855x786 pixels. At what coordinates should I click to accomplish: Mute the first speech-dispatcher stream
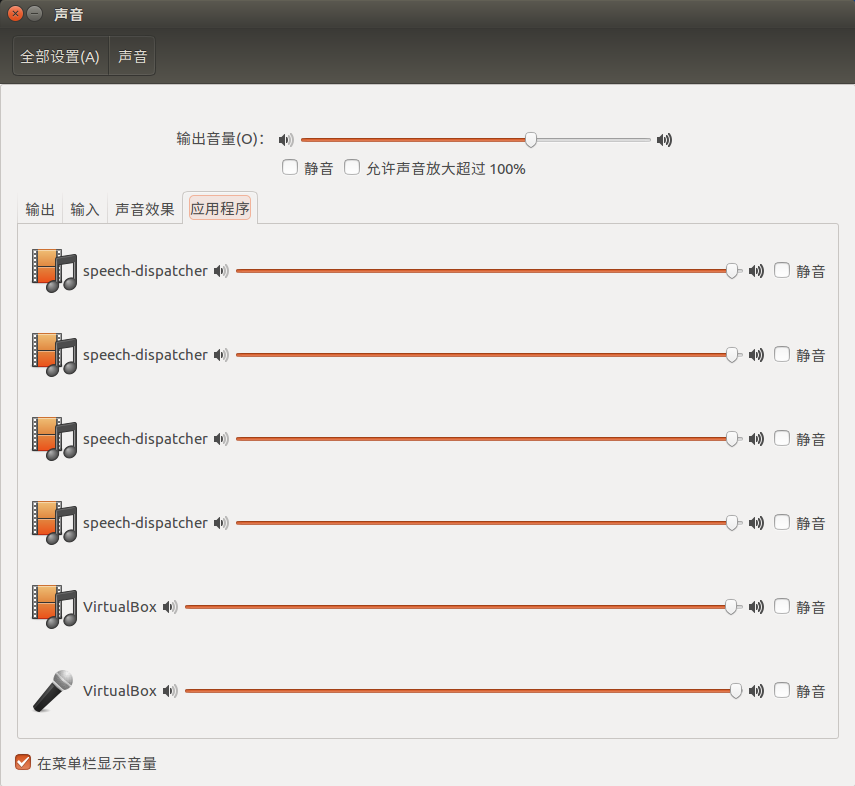[x=782, y=270]
